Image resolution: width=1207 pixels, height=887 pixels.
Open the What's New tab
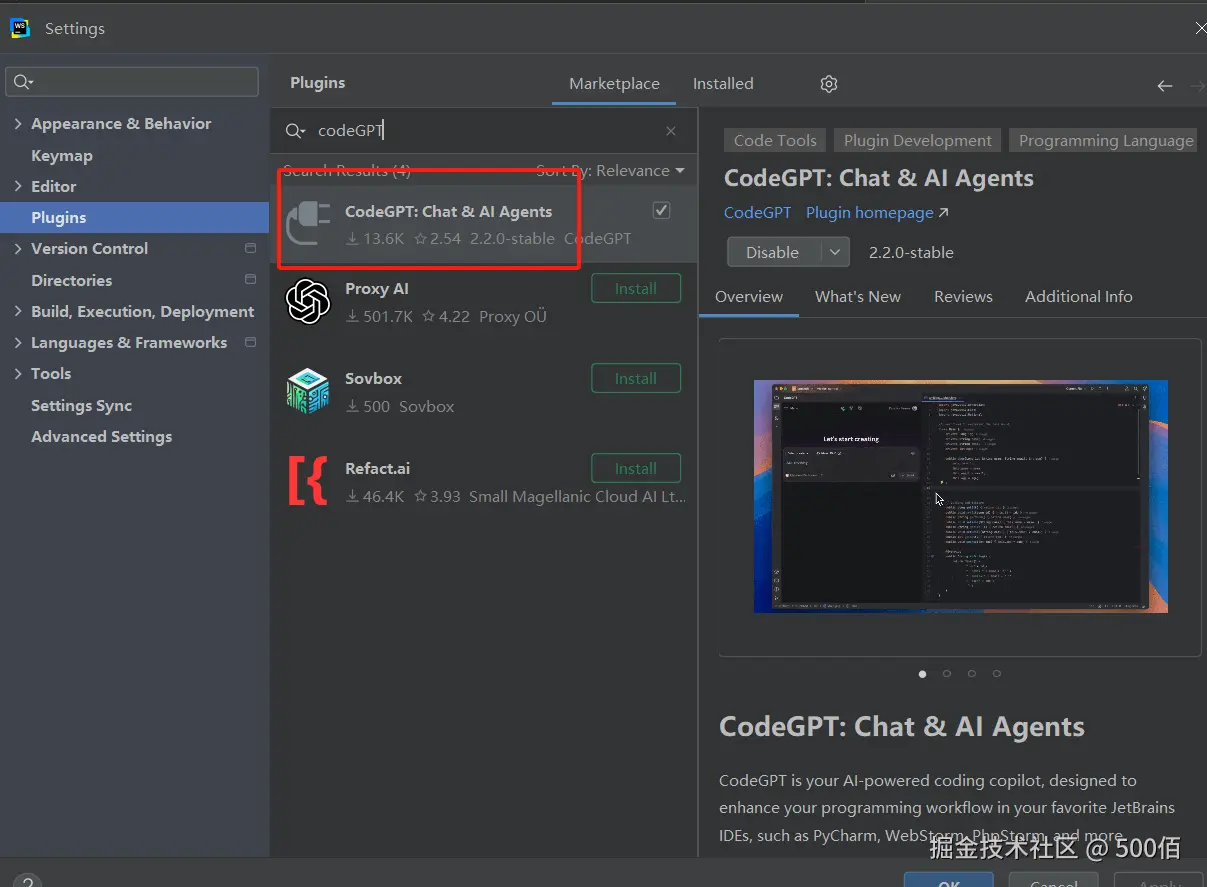[858, 296]
